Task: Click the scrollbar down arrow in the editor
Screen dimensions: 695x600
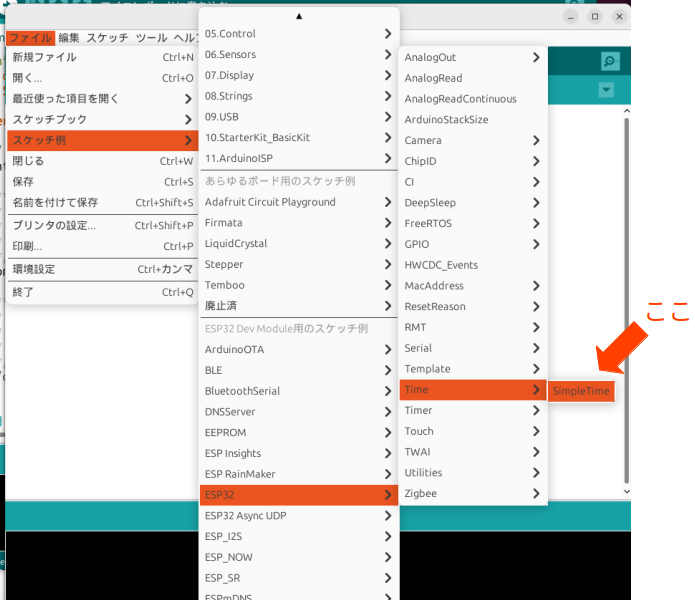Action: click(x=626, y=491)
